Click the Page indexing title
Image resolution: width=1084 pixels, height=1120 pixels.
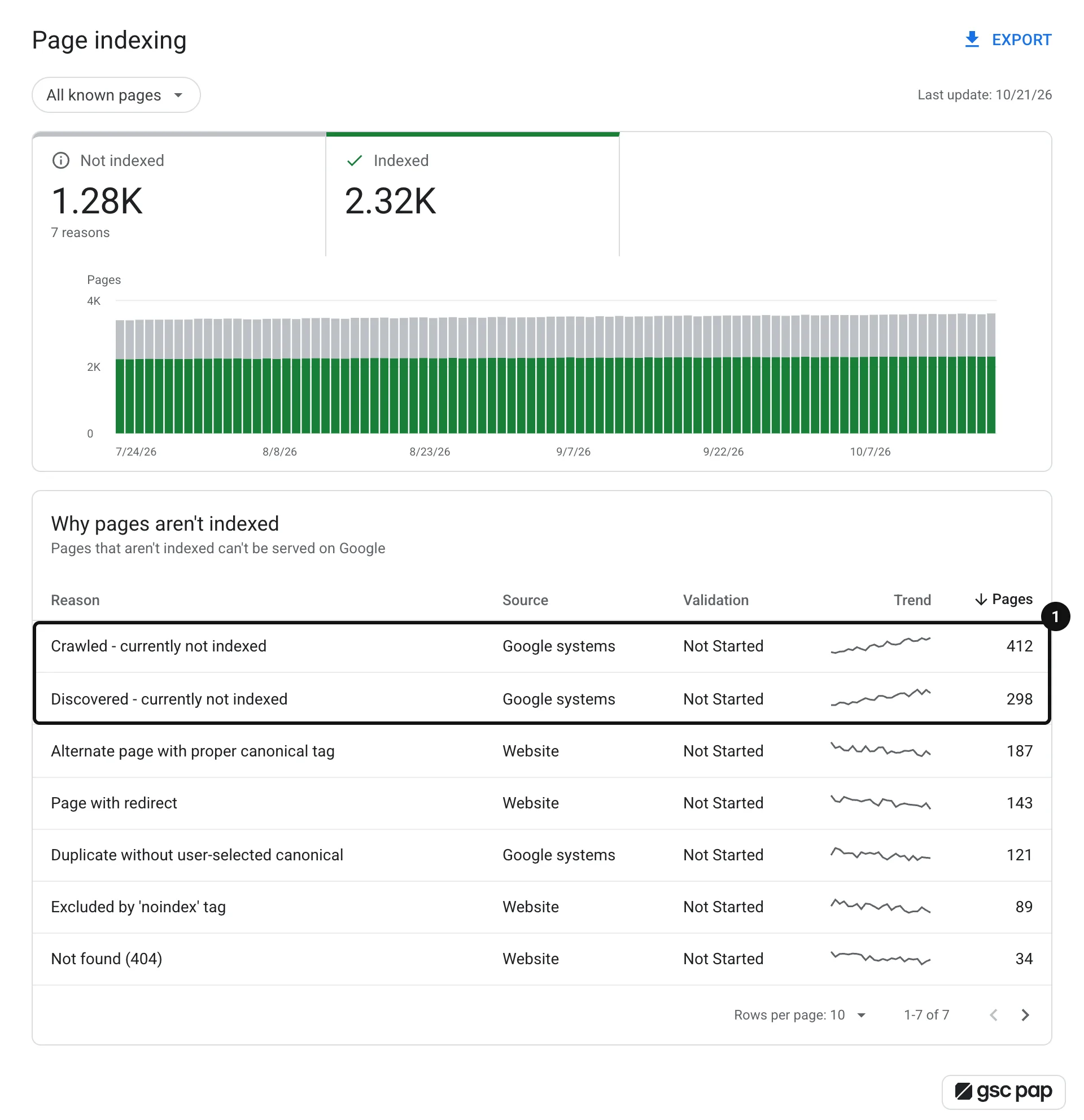point(109,40)
